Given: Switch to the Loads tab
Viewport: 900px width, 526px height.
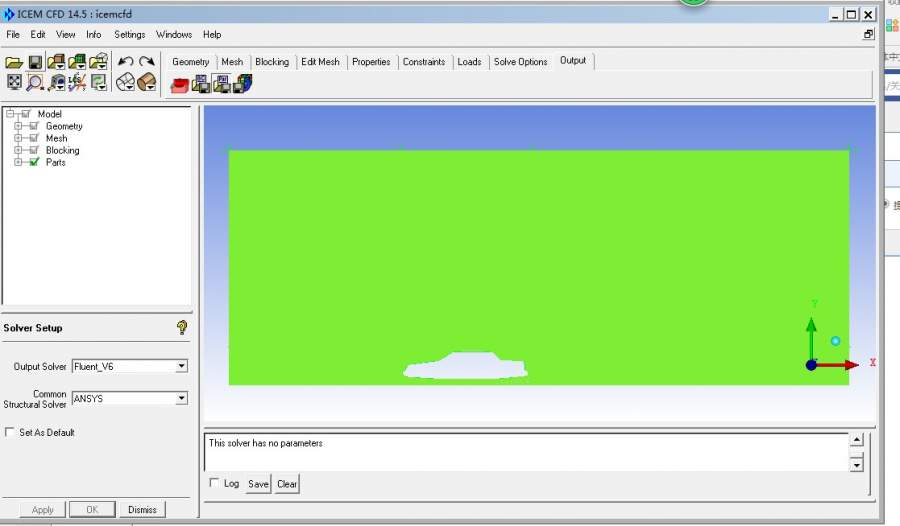Looking at the screenshot, I should (469, 61).
